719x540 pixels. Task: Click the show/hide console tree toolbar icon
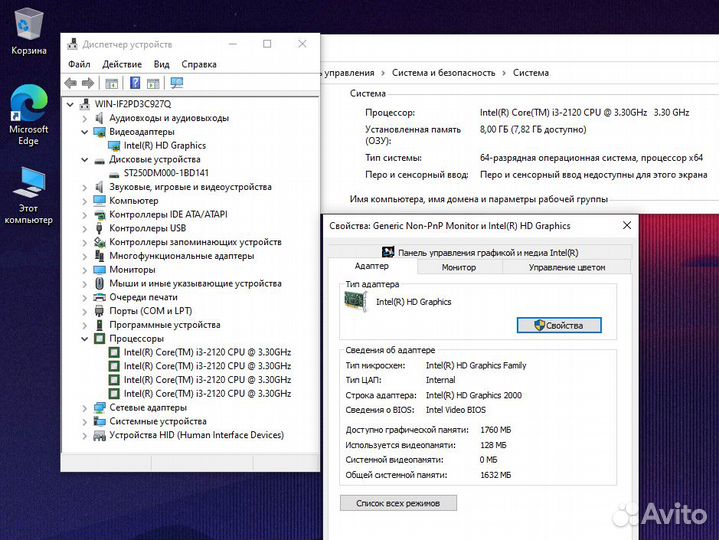pyautogui.click(x=111, y=83)
